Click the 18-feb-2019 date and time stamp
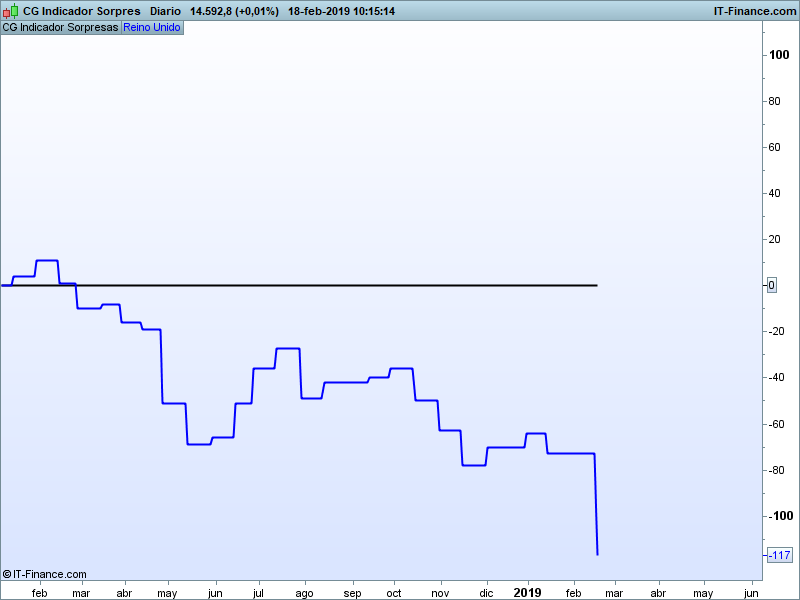The width and height of the screenshot is (800, 600). (340, 11)
